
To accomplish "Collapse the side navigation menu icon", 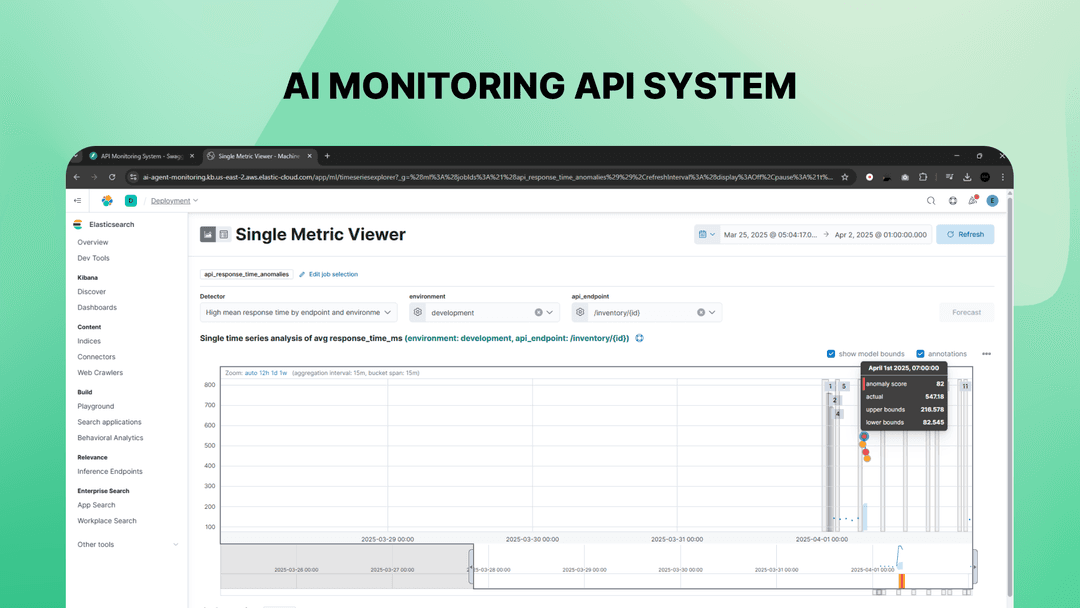I will pos(77,200).
